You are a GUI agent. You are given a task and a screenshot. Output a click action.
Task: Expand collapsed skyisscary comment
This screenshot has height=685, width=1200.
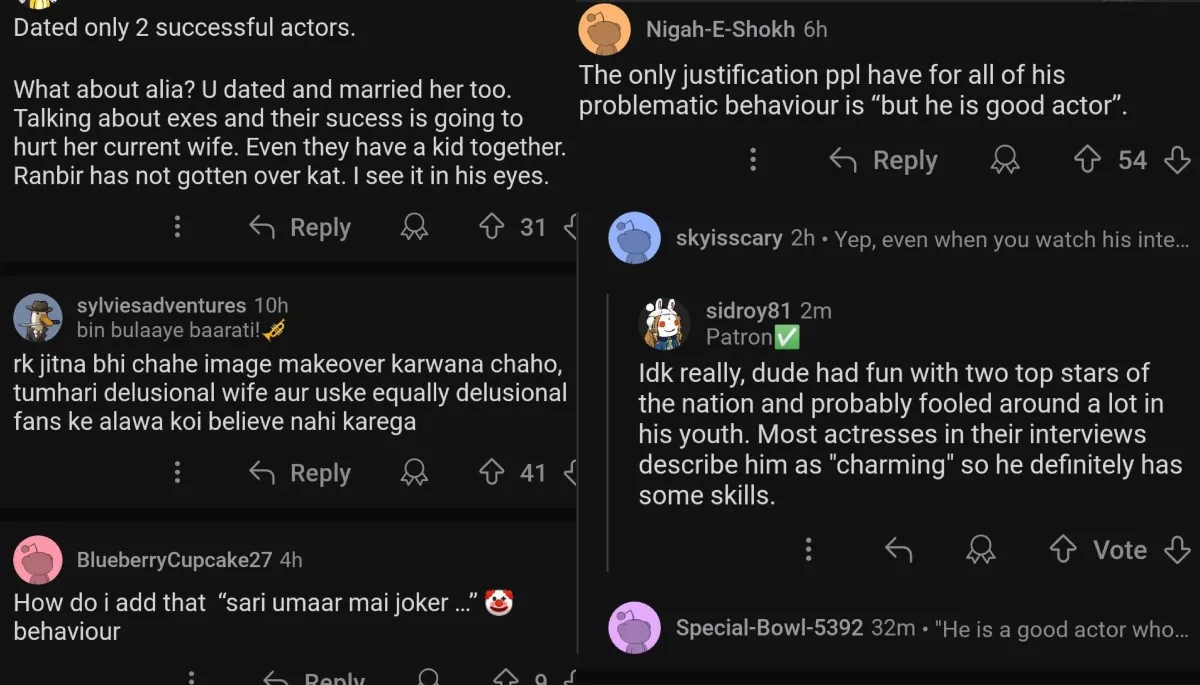[x=900, y=239]
